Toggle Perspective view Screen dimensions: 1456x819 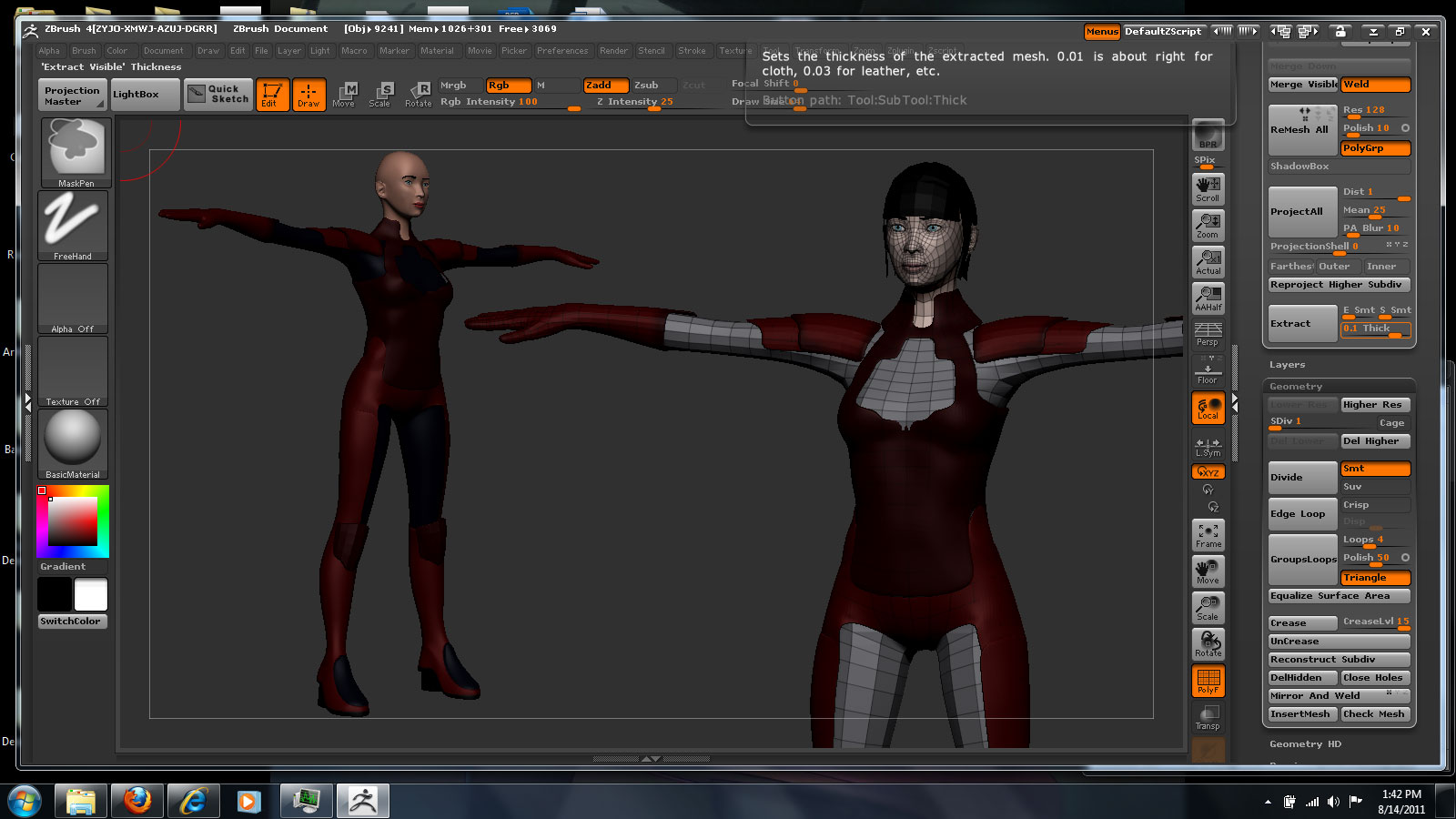pos(1208,334)
